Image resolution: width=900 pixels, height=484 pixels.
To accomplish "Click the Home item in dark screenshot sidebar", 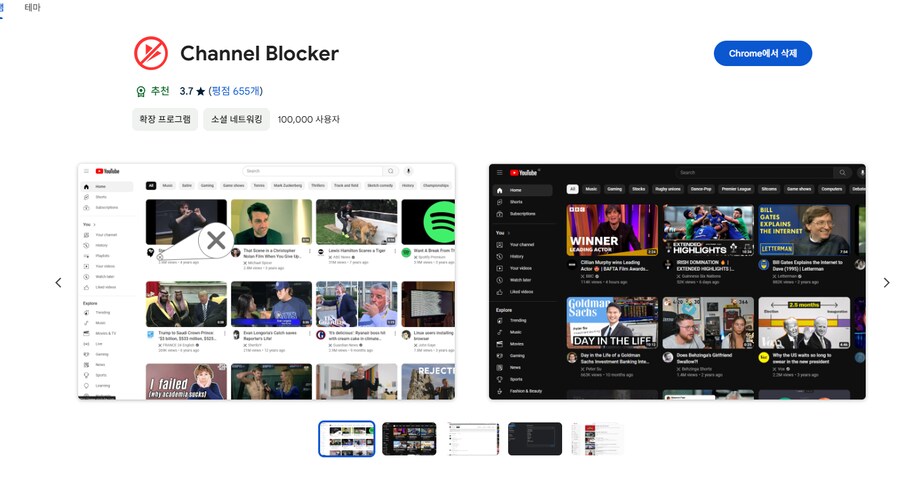I will [522, 190].
